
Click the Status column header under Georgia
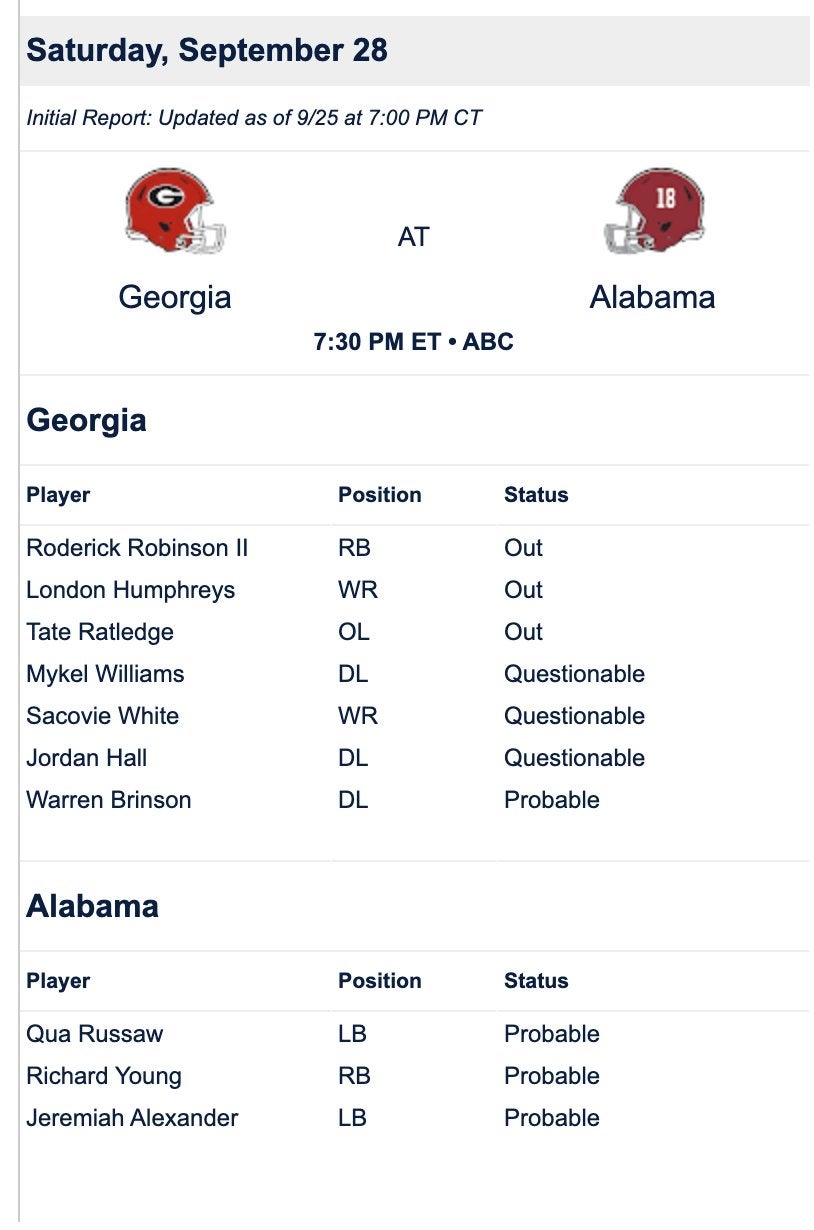pos(536,495)
